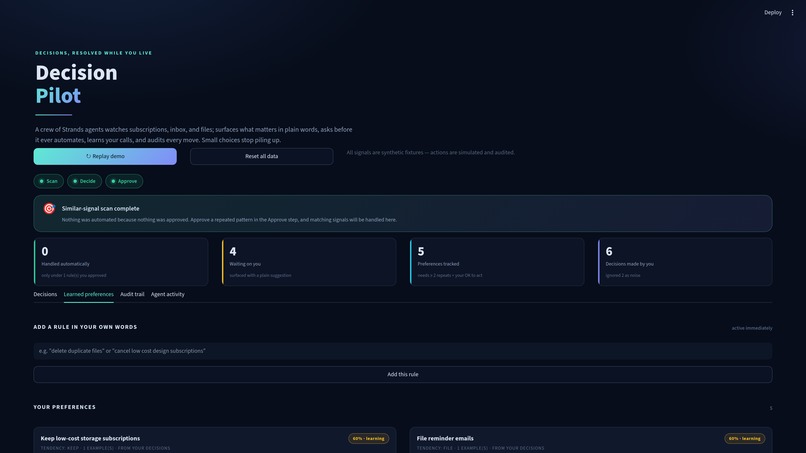The width and height of the screenshot is (806, 453).
Task: Click the Replay demo button
Action: pyautogui.click(x=105, y=156)
